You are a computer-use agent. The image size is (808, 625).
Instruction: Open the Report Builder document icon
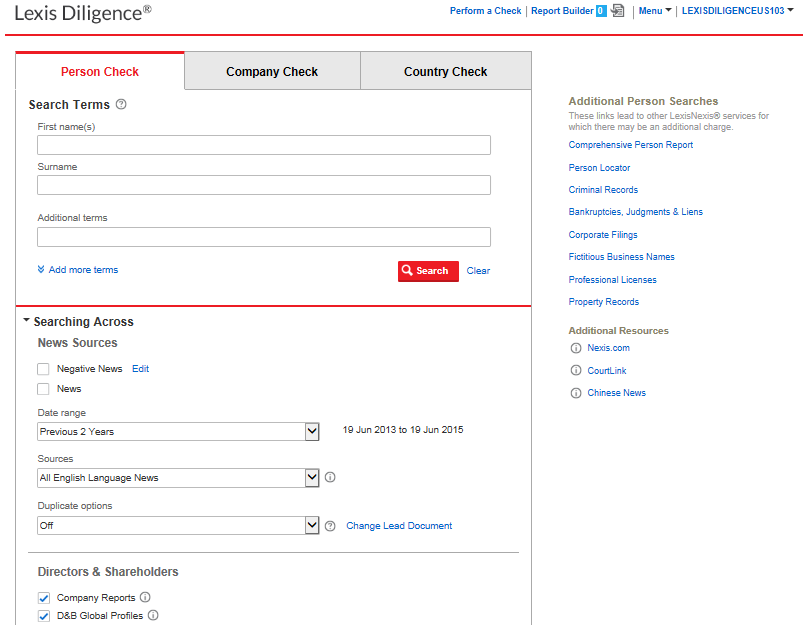617,10
